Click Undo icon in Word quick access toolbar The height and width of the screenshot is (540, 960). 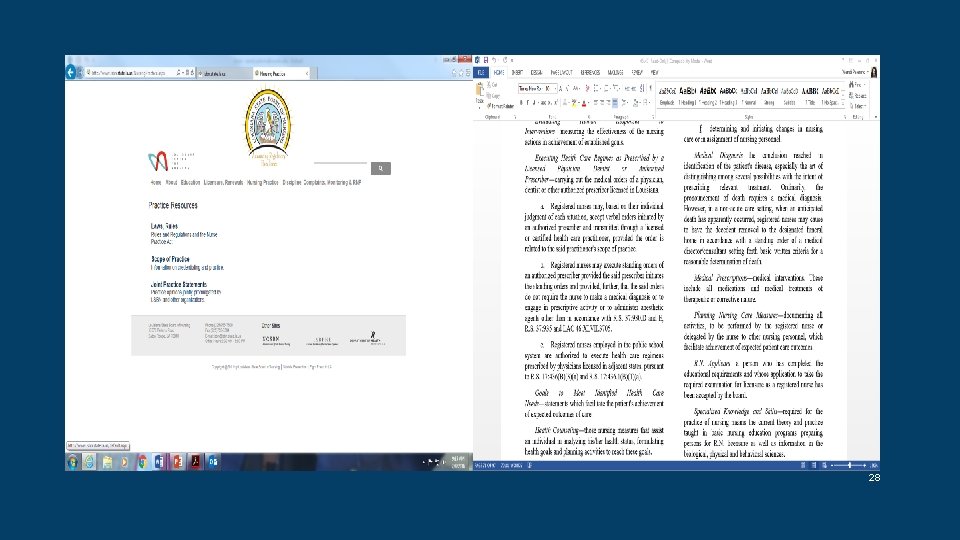coord(495,60)
